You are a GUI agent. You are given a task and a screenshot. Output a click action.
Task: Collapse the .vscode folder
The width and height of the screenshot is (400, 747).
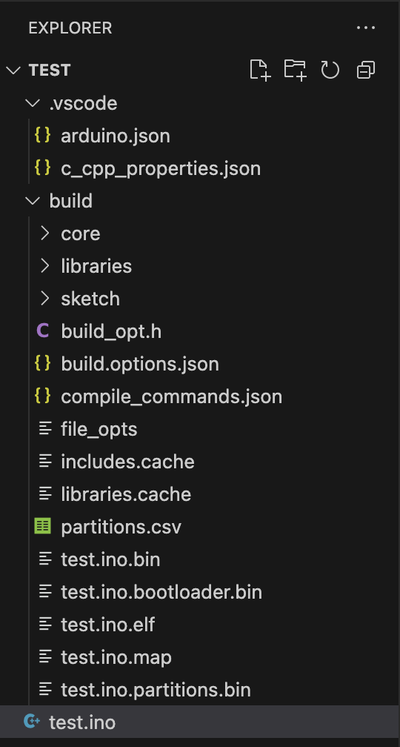tap(200, 103)
